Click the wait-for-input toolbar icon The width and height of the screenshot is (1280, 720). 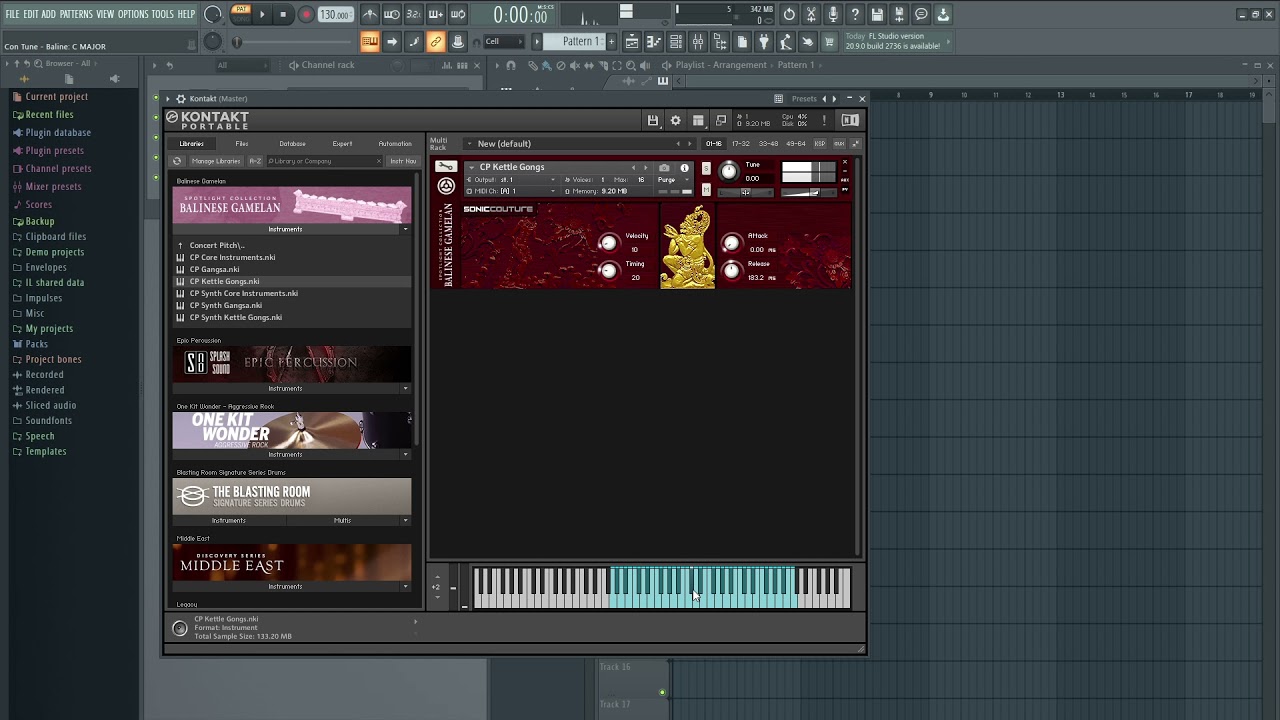pos(392,14)
